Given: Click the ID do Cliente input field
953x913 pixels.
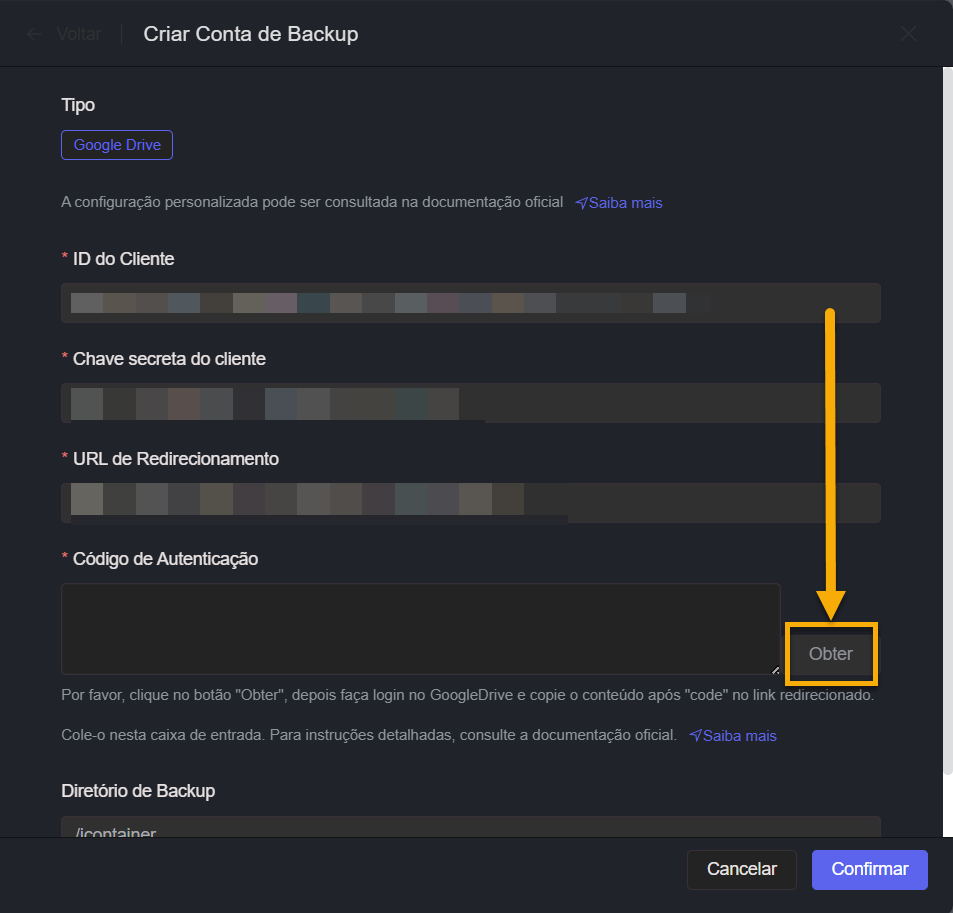Looking at the screenshot, I should [470, 303].
